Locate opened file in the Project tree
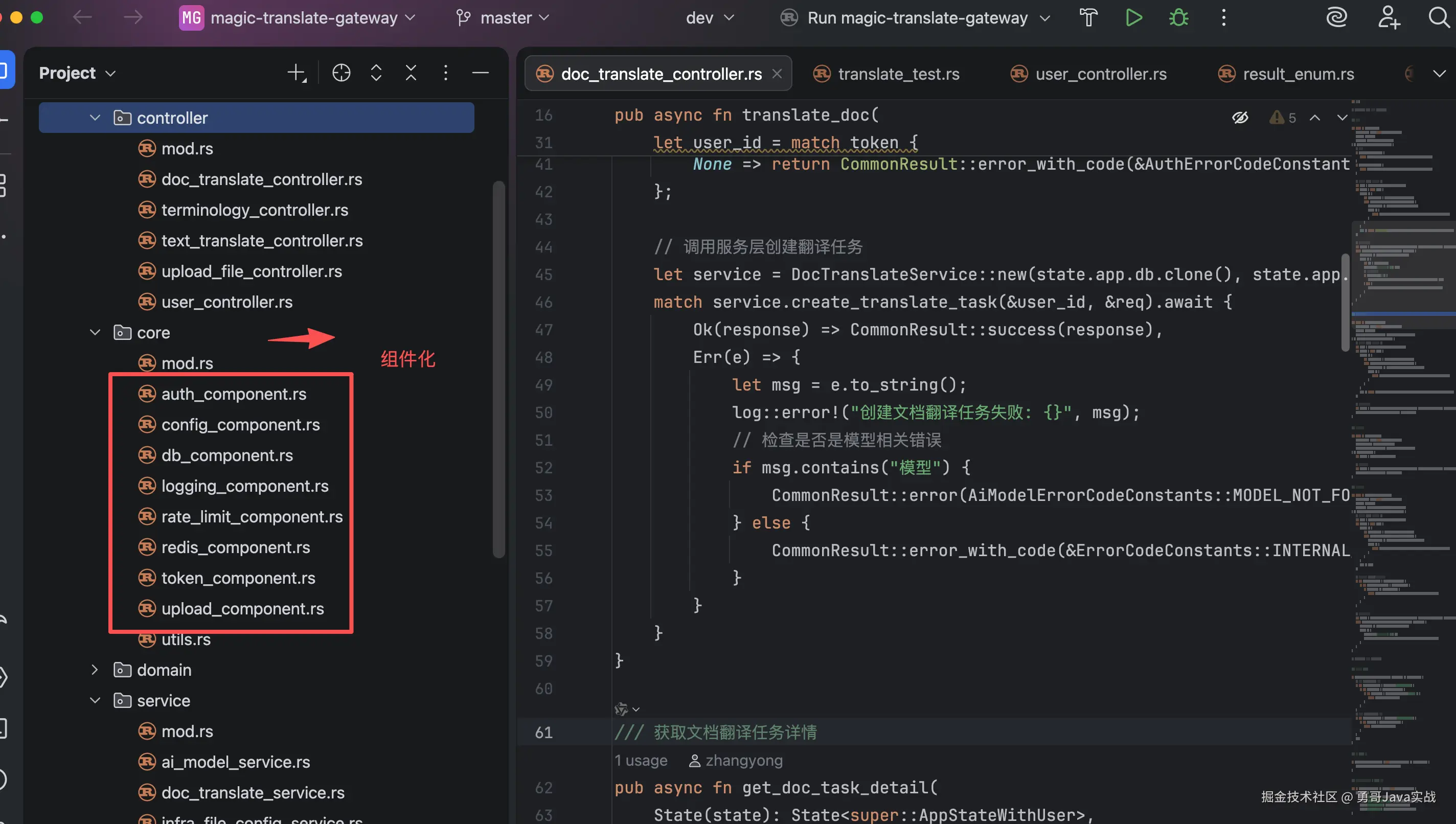 click(x=341, y=73)
